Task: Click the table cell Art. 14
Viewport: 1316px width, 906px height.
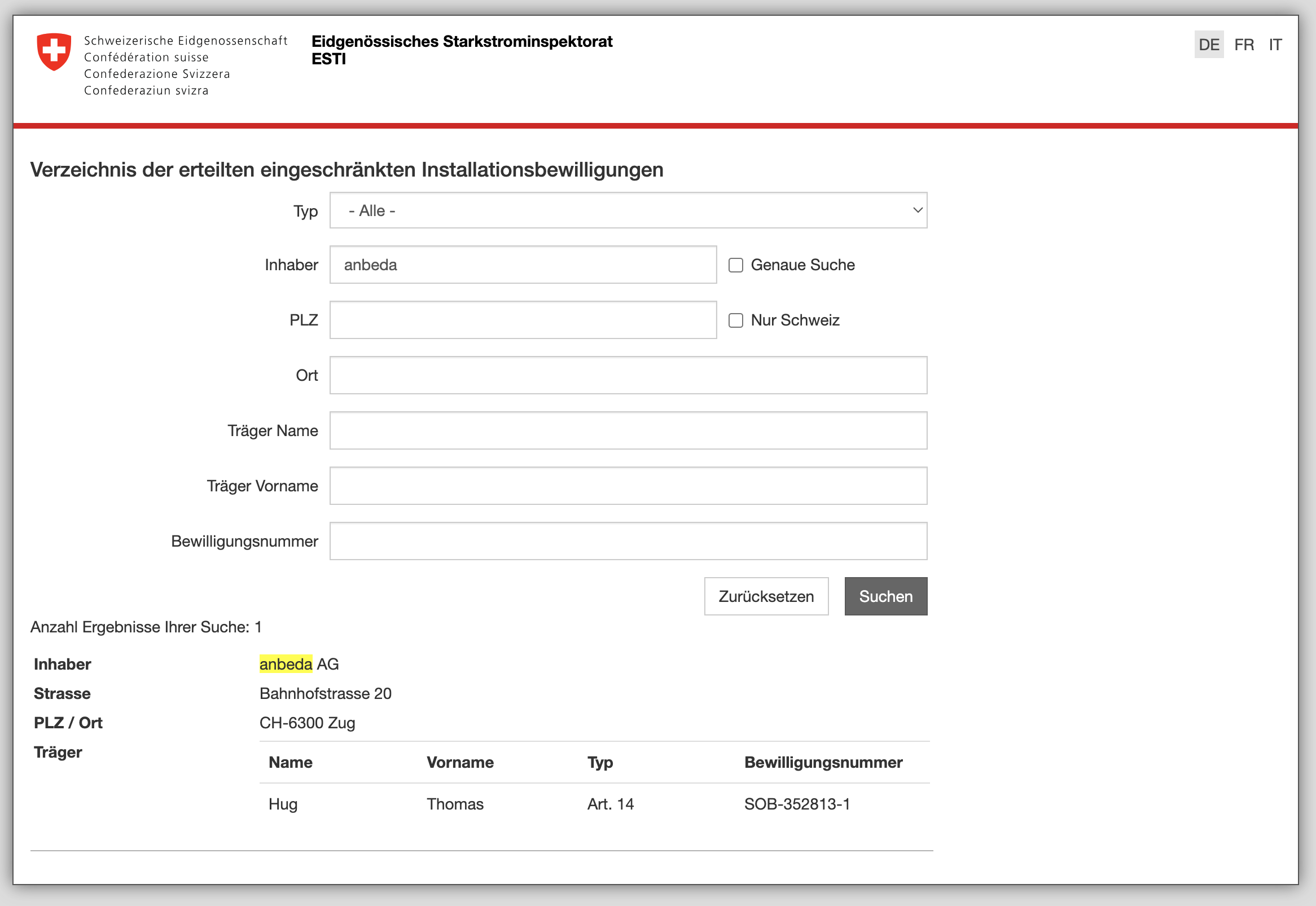Action: 610,804
